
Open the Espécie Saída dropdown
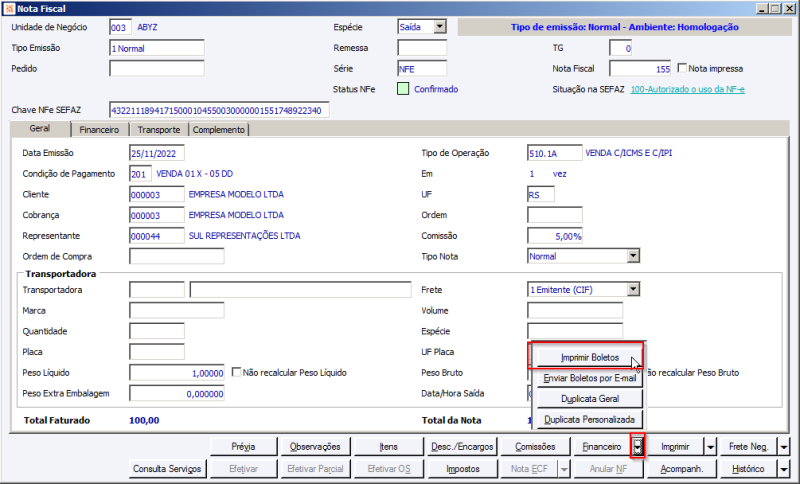click(x=440, y=27)
